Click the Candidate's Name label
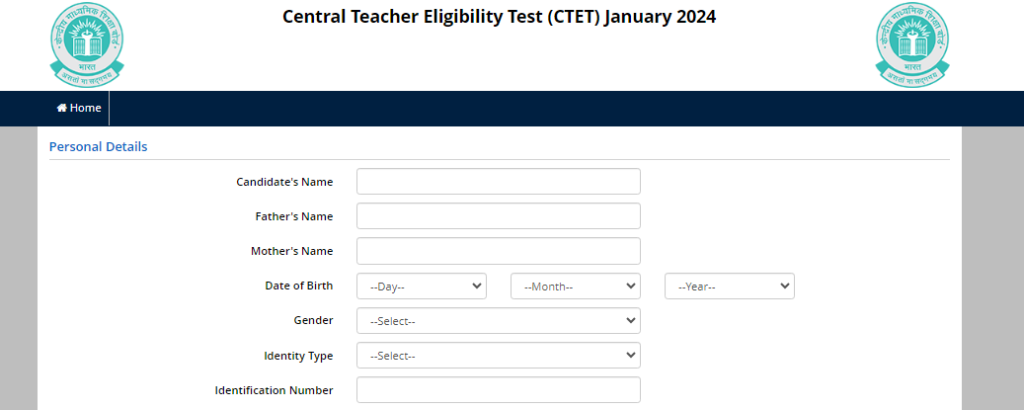 (285, 182)
